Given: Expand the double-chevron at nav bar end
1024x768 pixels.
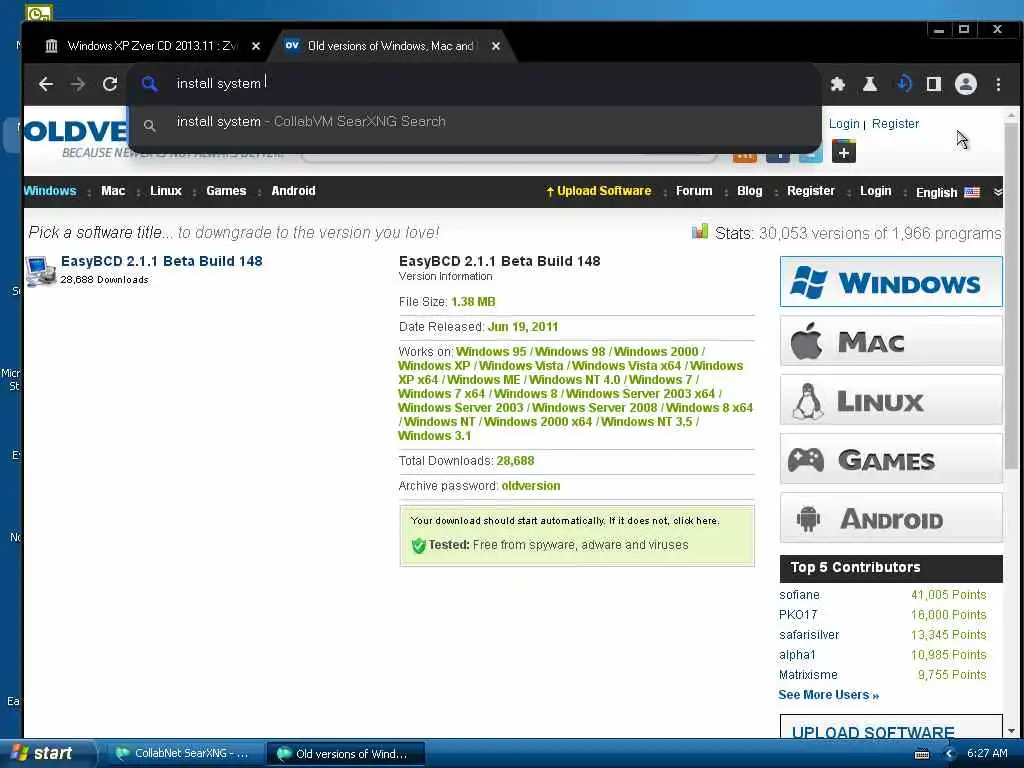Looking at the screenshot, I should click(997, 192).
